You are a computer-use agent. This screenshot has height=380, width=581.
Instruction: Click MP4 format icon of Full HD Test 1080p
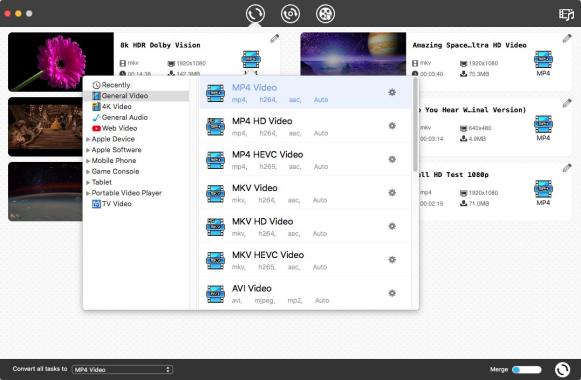coord(543,189)
